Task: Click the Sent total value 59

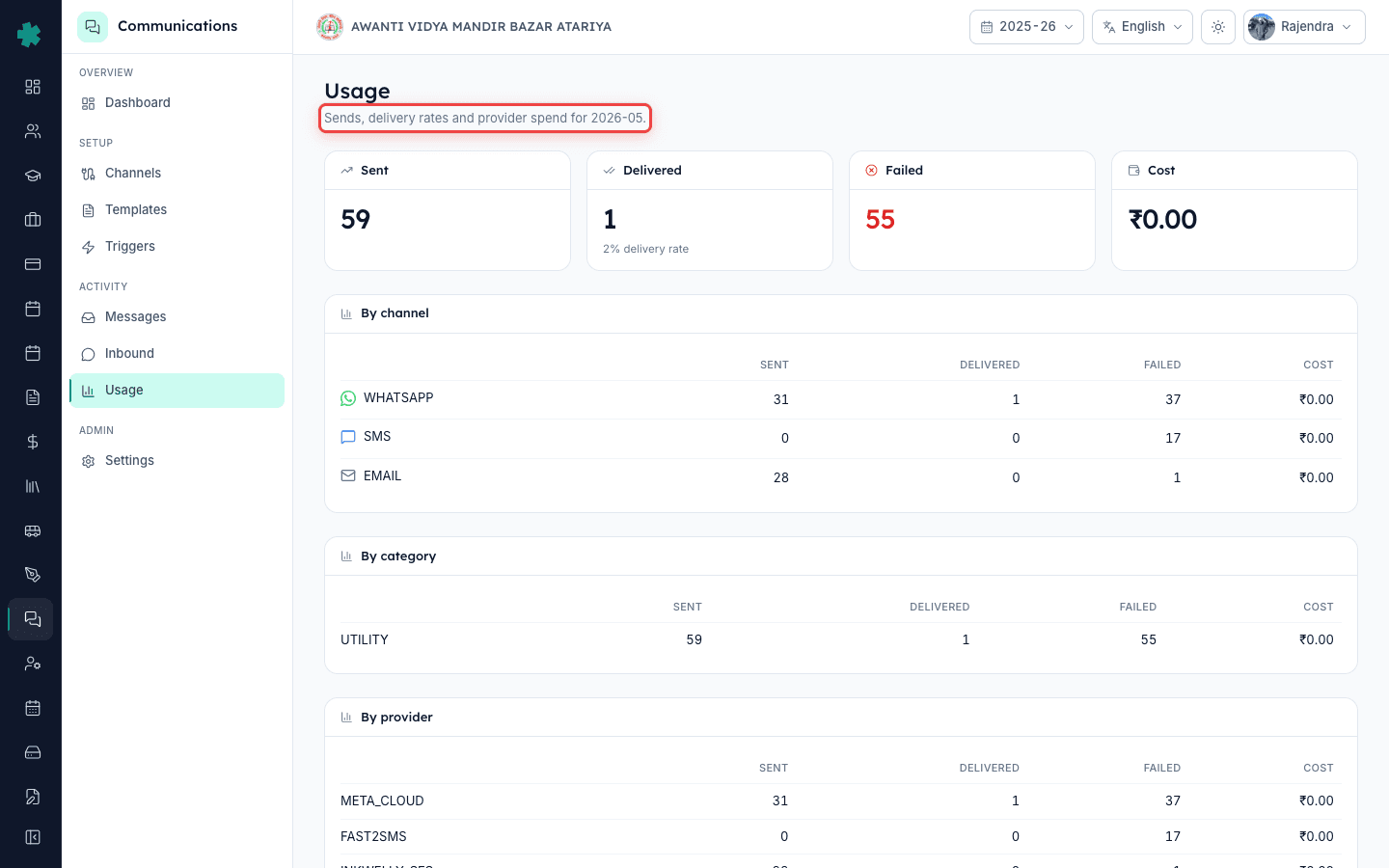Action: 356,220
